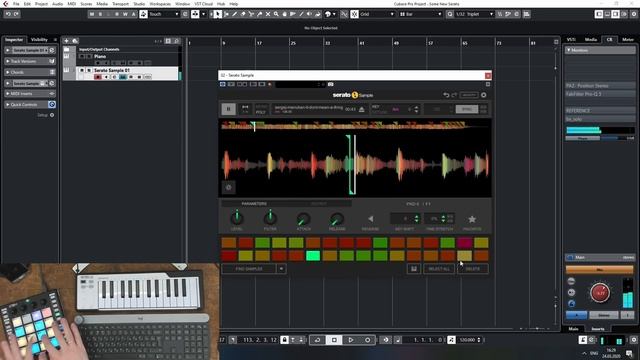Click the Find Samples button

pos(249,269)
